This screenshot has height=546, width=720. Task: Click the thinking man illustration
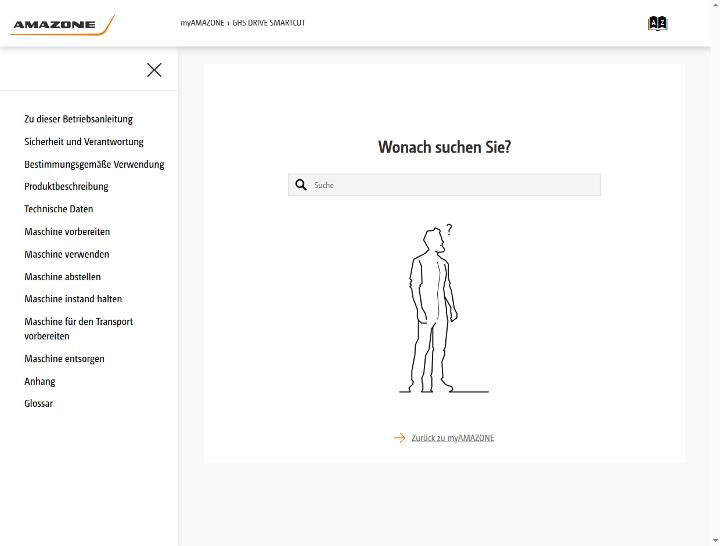[443, 309]
